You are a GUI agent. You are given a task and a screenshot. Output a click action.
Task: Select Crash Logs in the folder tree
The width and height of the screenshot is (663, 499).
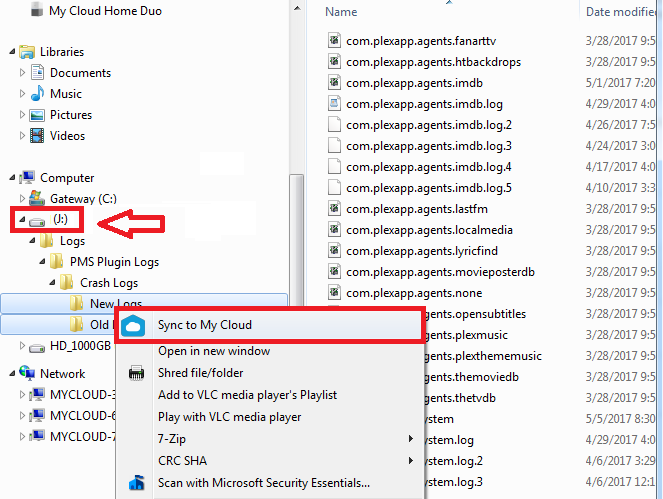[x=109, y=282]
